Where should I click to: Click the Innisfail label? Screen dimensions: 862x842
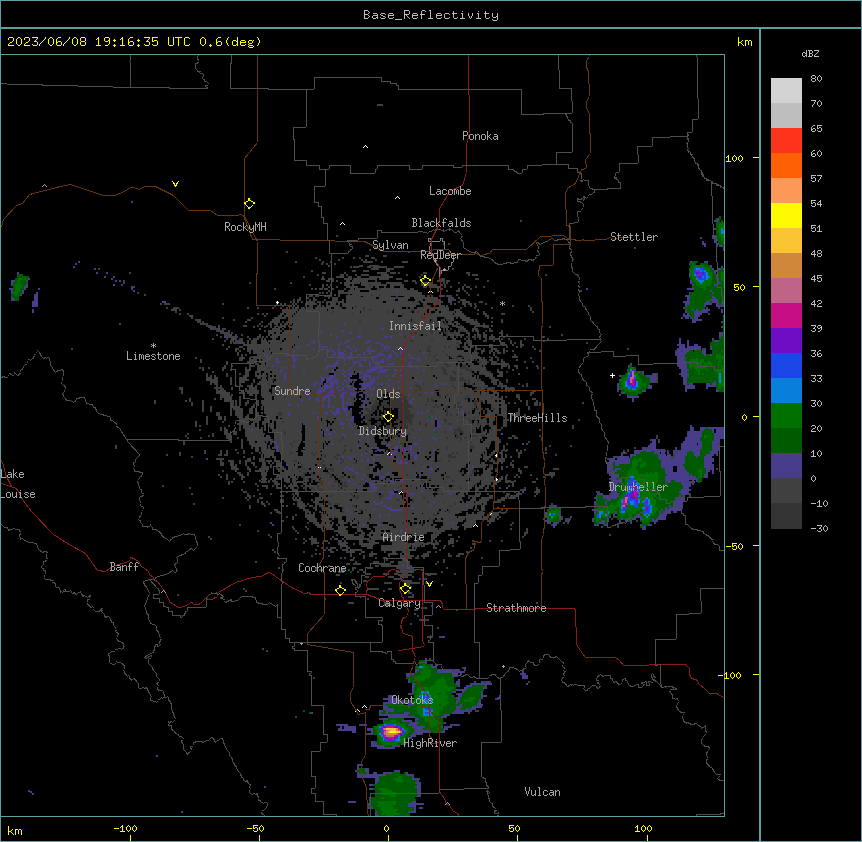pos(415,326)
